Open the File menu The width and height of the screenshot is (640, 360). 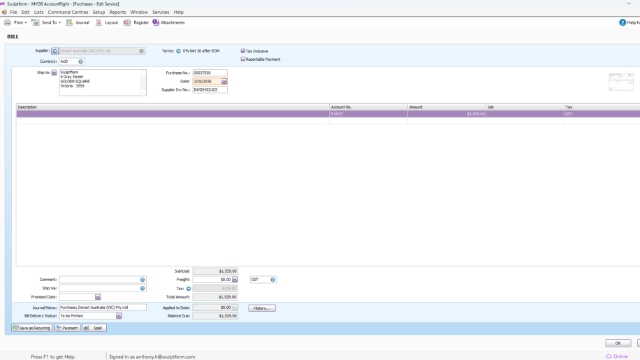click(13, 12)
